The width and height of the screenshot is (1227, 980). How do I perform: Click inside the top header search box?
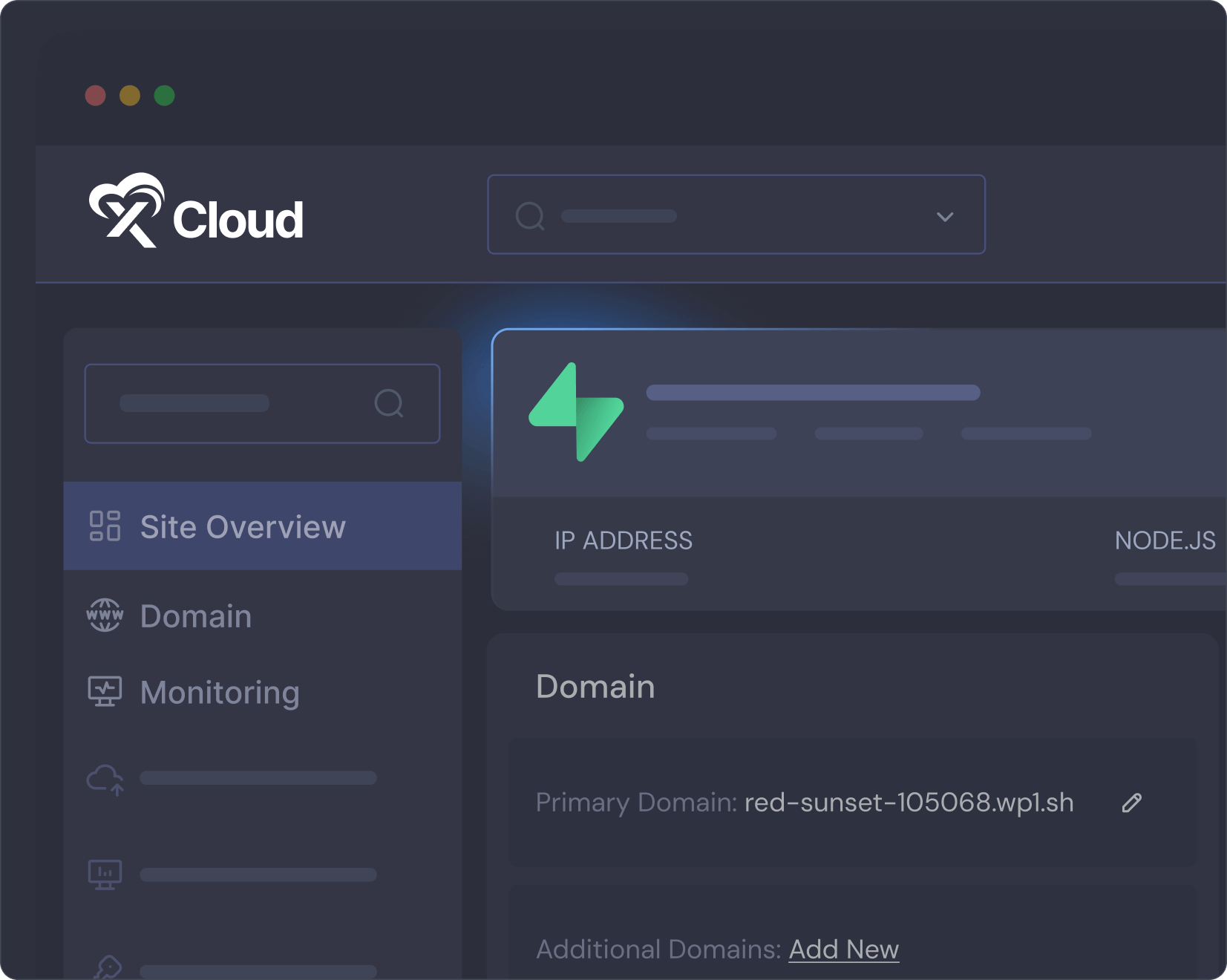[735, 215]
